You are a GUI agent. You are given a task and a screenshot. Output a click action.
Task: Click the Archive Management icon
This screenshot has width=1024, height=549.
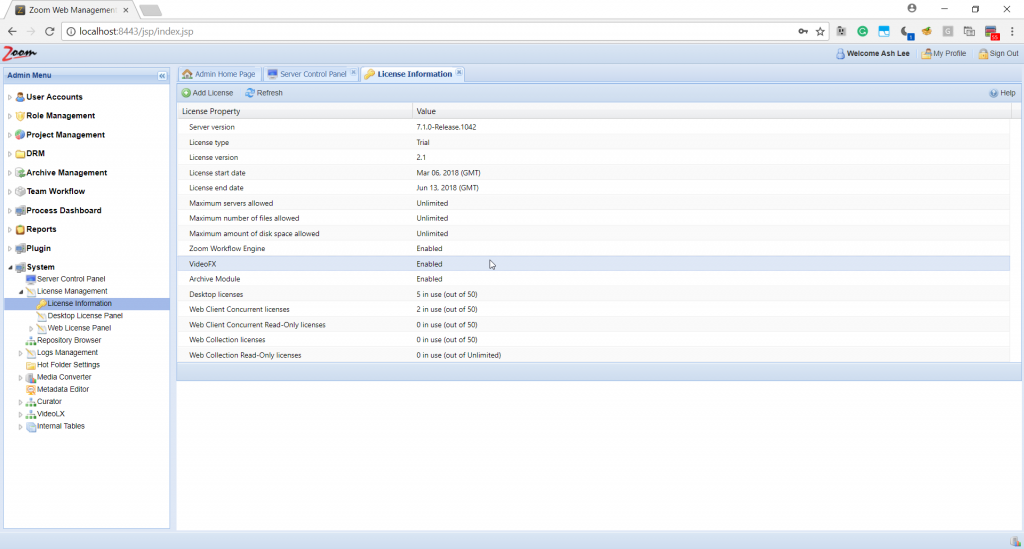(x=20, y=172)
